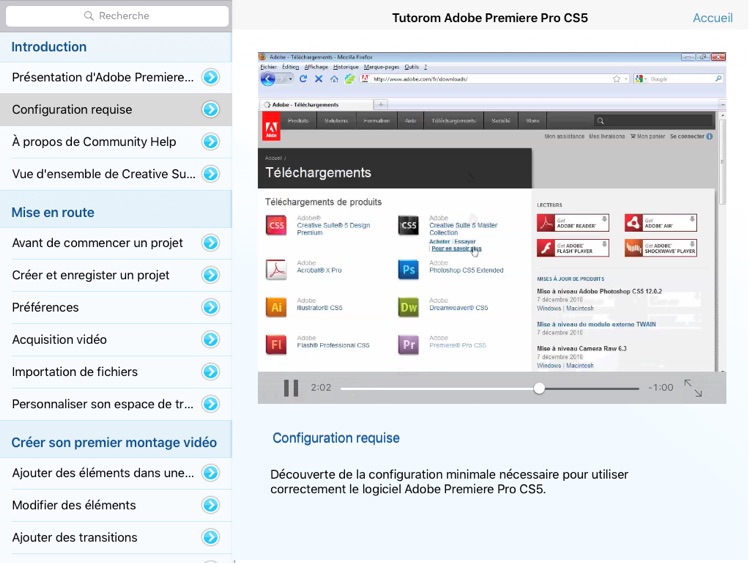Open arrow icon for Modifier des éléments
750x563 pixels.
tap(210, 505)
